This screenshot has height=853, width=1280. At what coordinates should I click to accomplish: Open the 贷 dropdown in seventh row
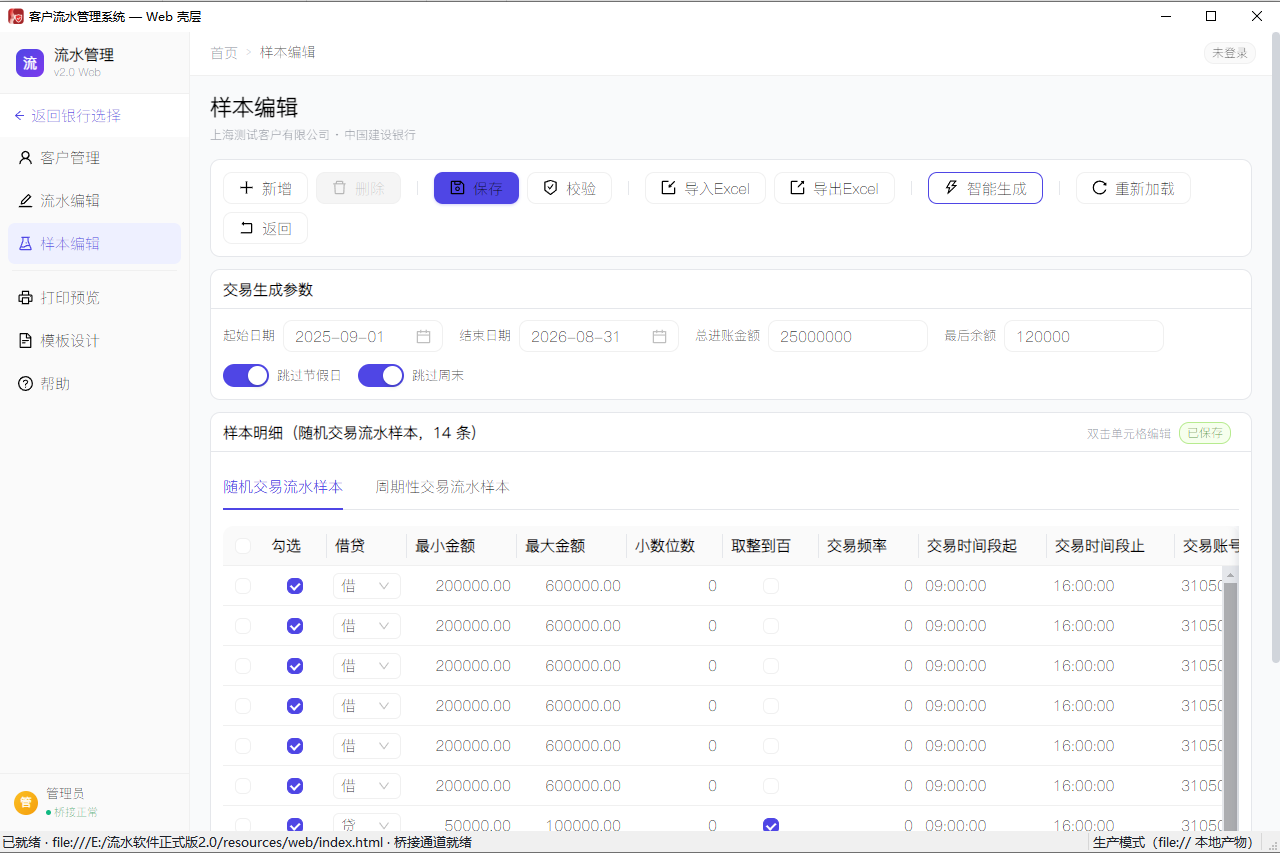point(367,823)
